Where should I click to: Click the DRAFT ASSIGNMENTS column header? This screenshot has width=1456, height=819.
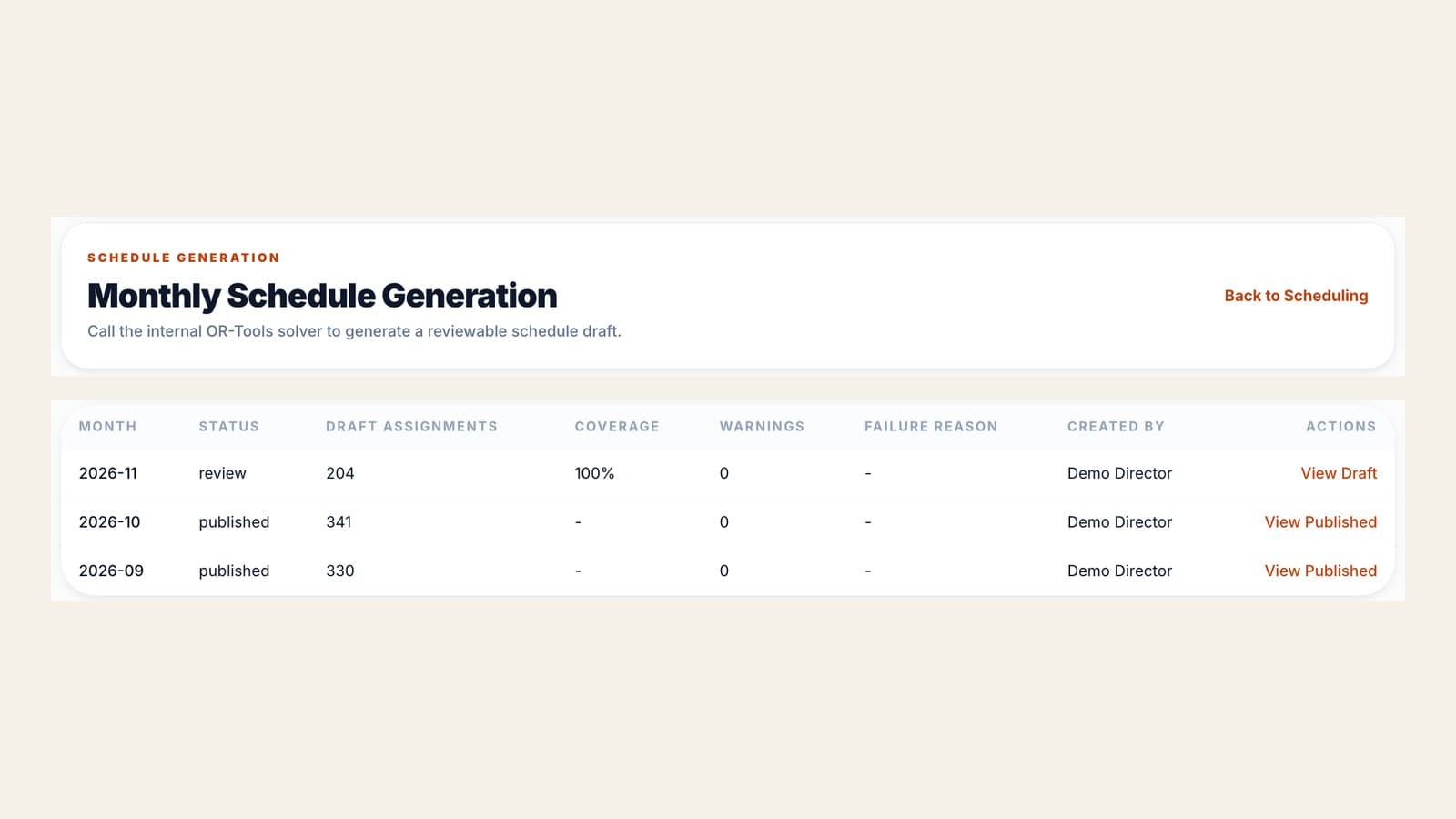(411, 426)
